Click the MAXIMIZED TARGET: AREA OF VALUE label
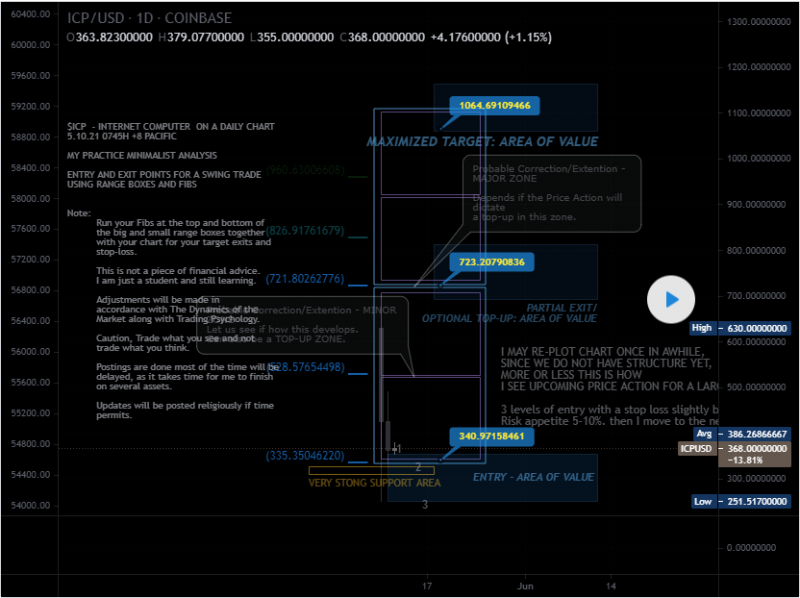The width and height of the screenshot is (800, 598). pyautogui.click(x=482, y=142)
